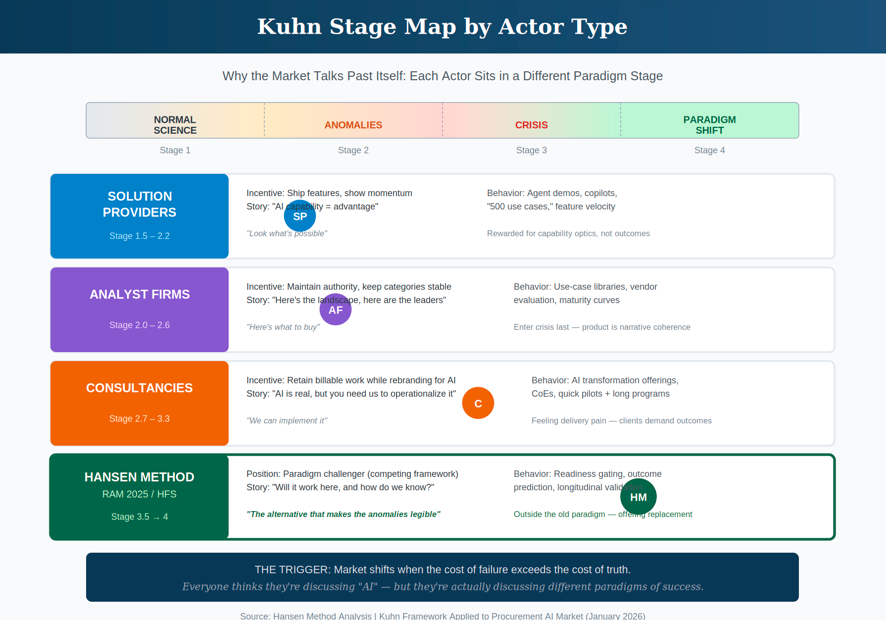Click the Hansen Method green block

pyautogui.click(x=140, y=497)
